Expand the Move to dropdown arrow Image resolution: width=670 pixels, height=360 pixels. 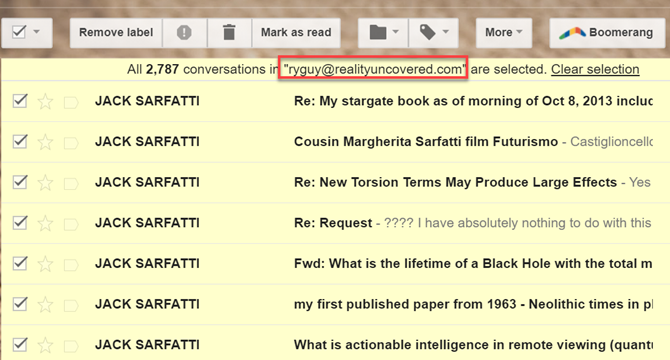(x=395, y=32)
